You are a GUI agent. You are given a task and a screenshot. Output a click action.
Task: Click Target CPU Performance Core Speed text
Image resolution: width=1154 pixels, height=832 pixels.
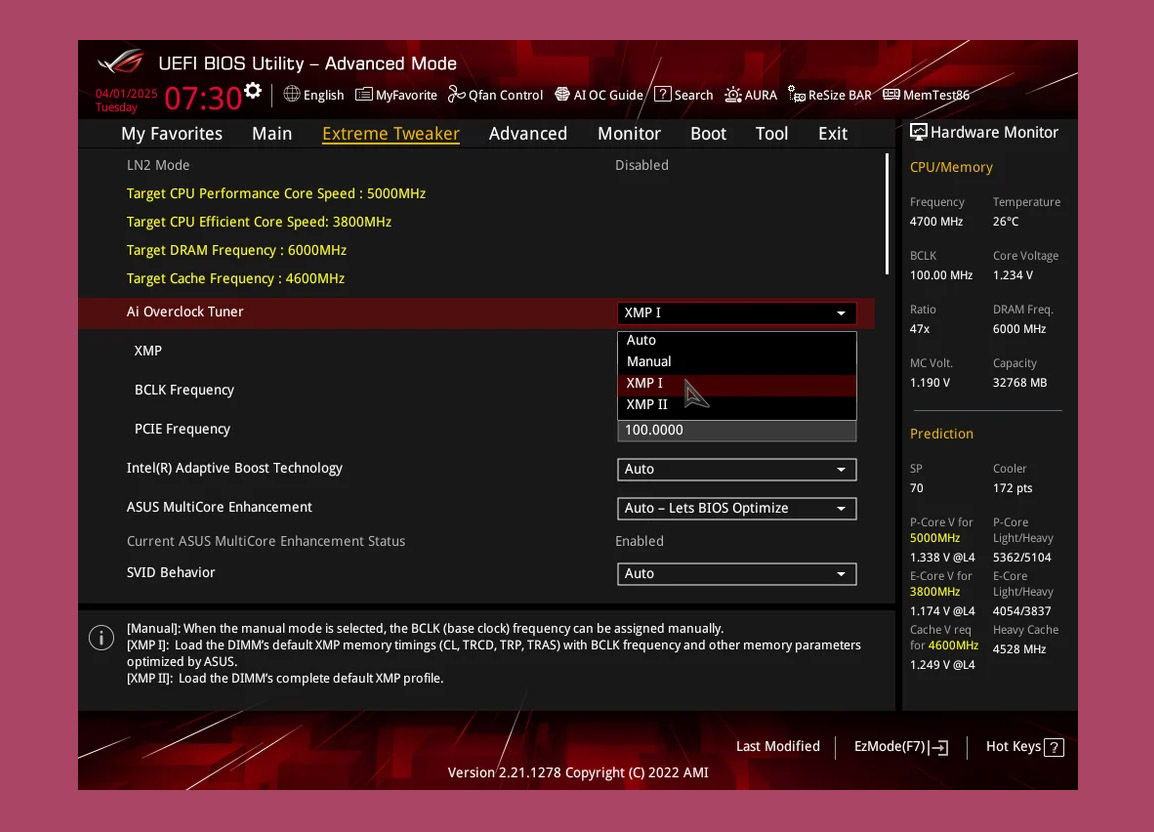coord(276,194)
